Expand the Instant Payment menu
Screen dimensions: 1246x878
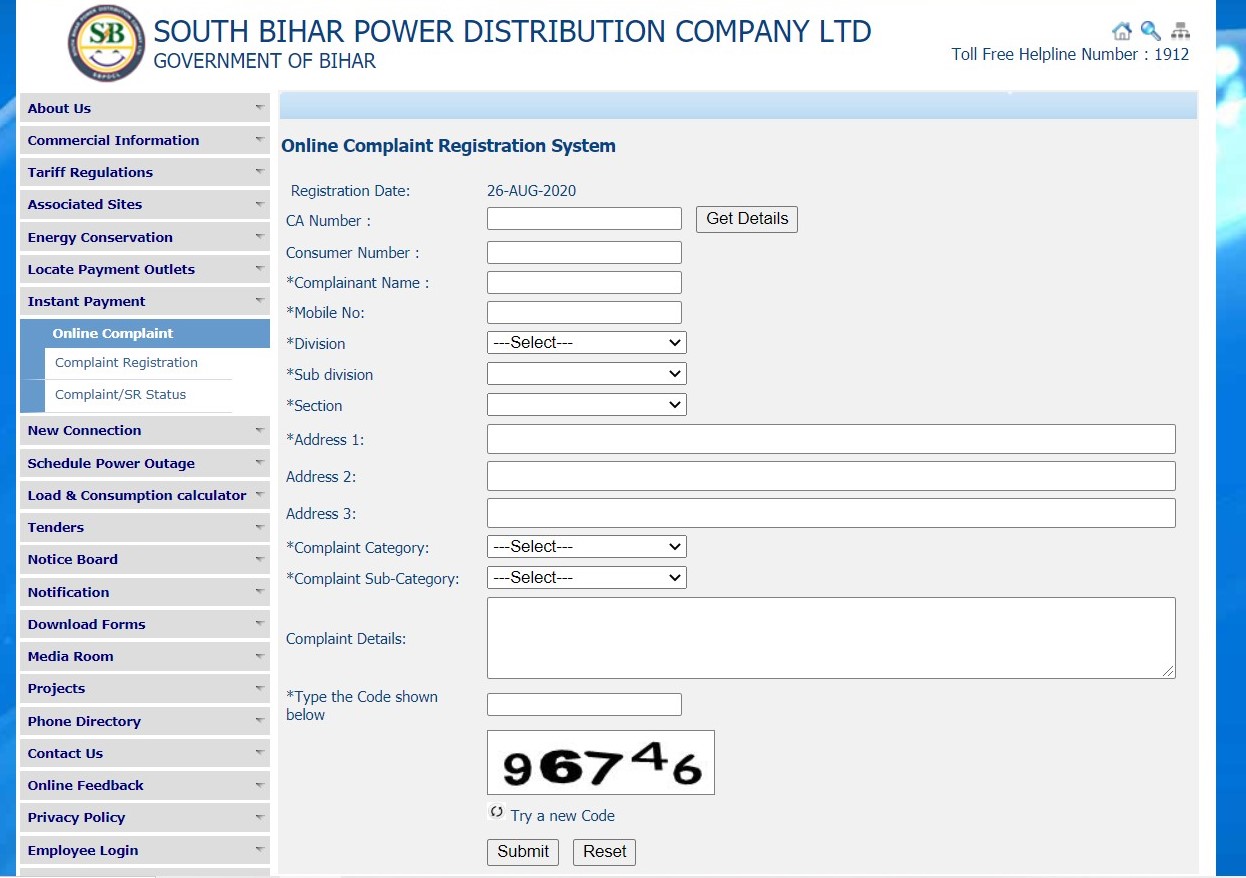click(x=145, y=301)
